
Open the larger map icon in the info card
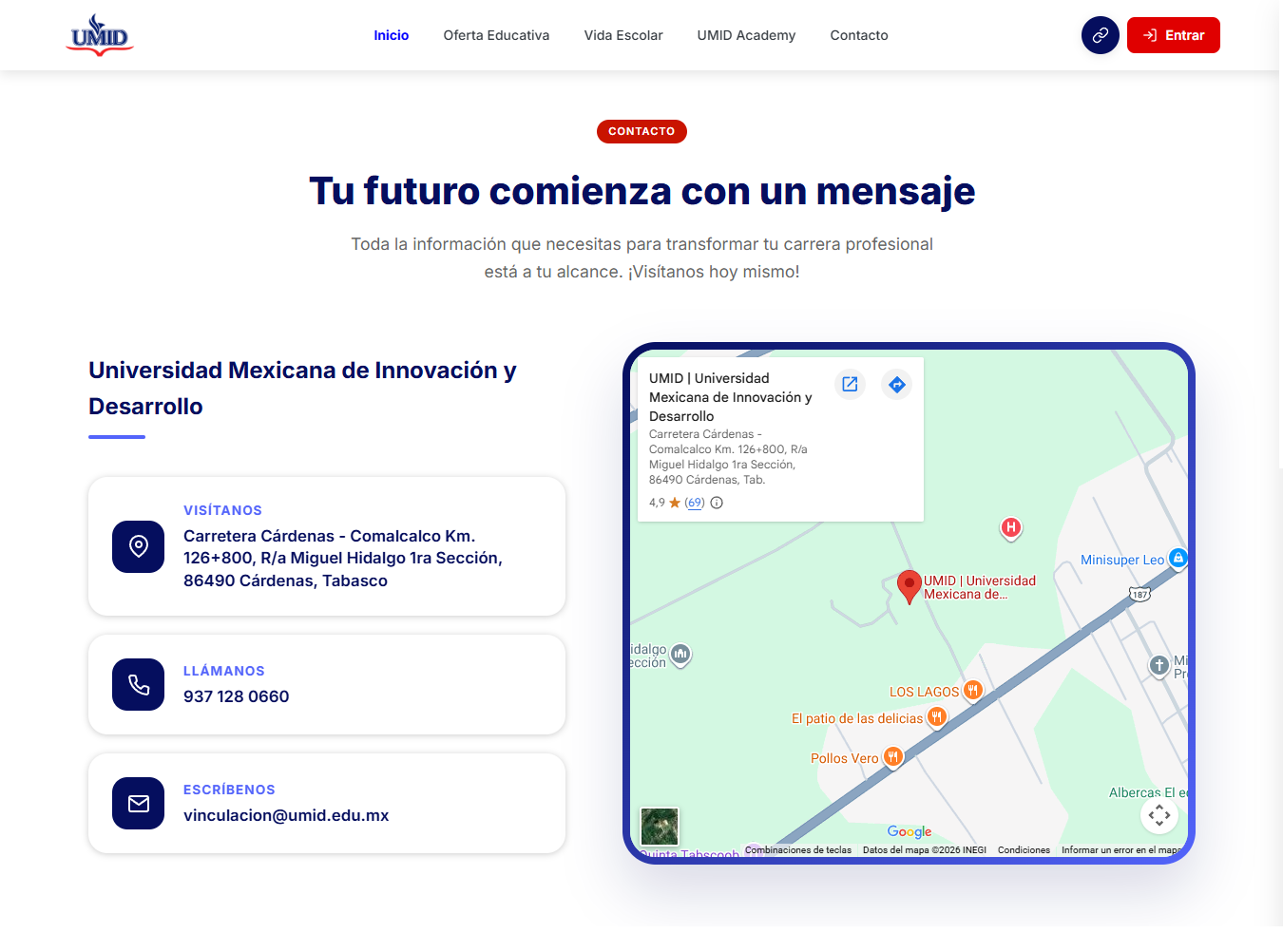(x=850, y=384)
